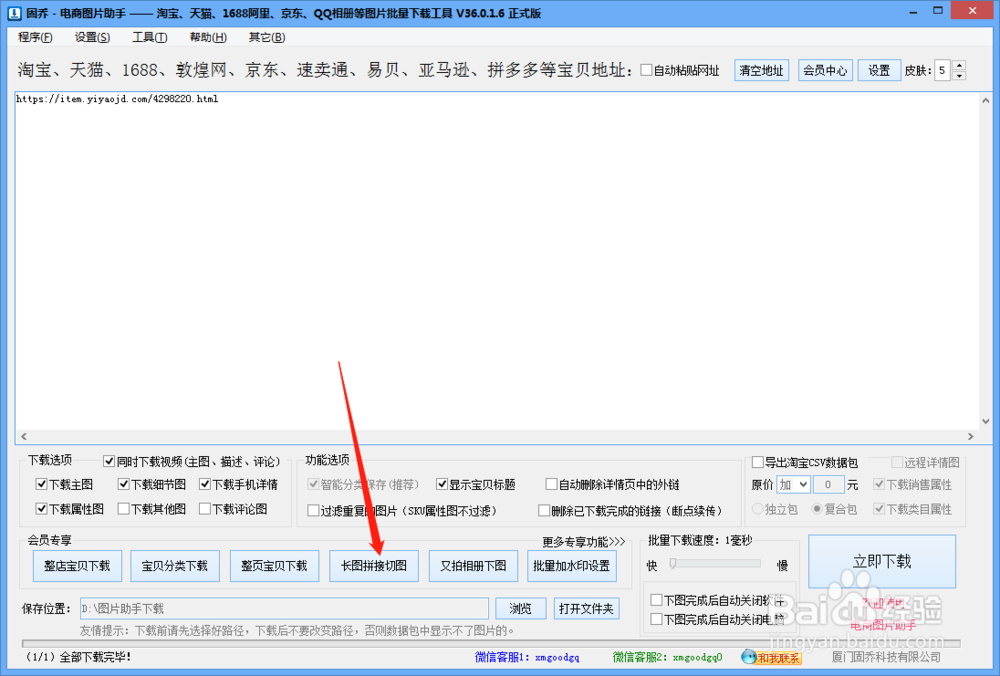Minimize the application window

click(913, 11)
